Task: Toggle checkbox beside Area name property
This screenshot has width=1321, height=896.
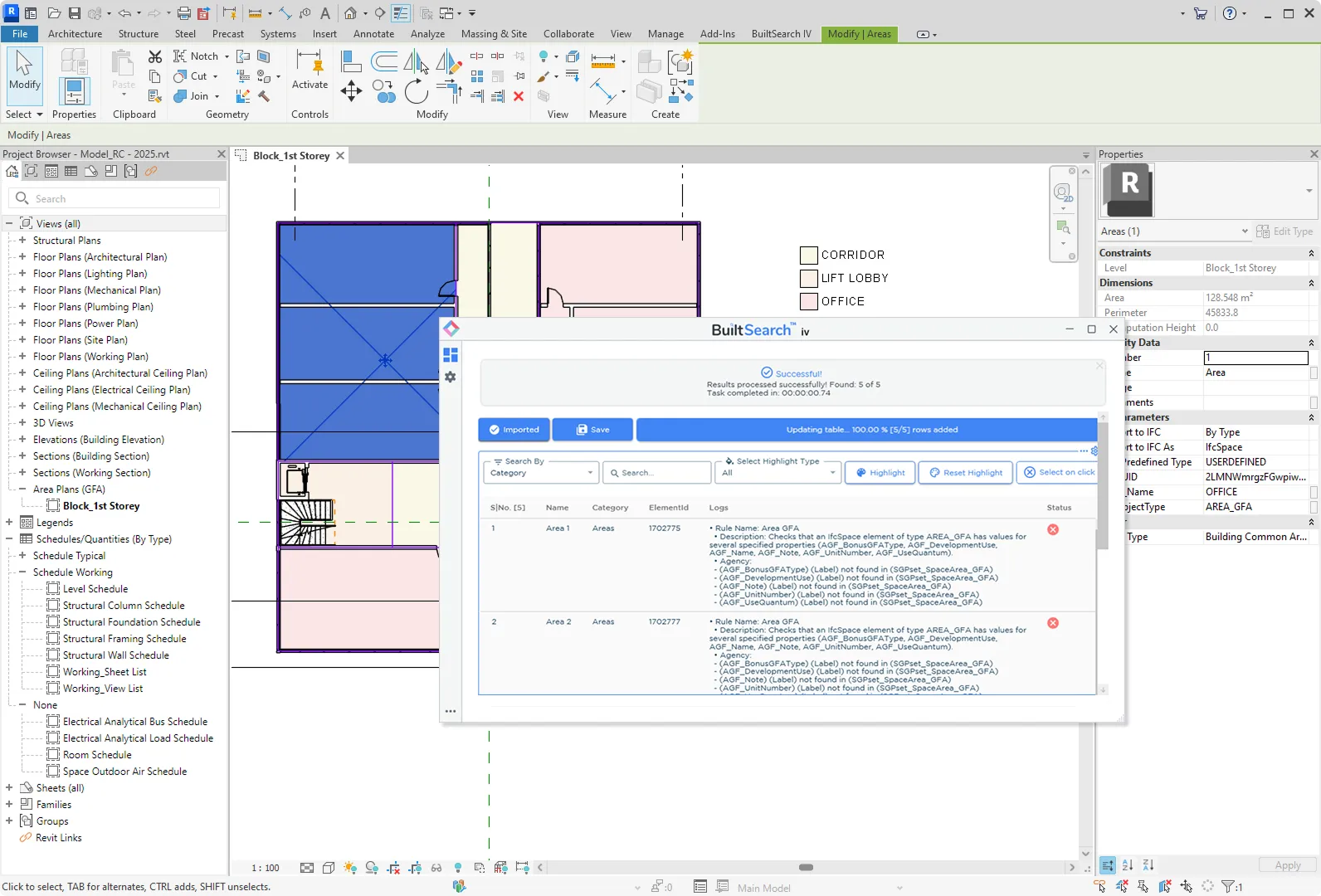Action: click(x=1314, y=373)
